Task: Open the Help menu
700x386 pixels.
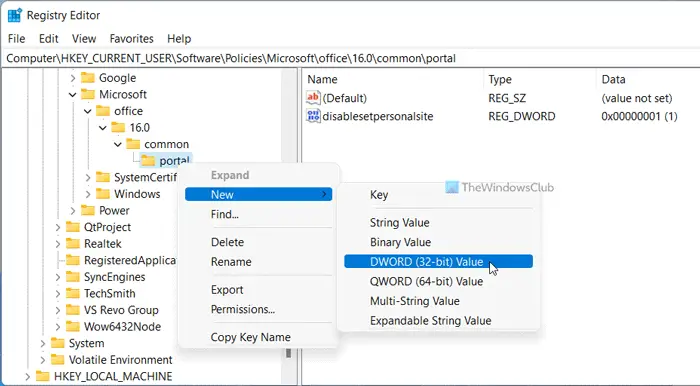Action: tap(179, 39)
